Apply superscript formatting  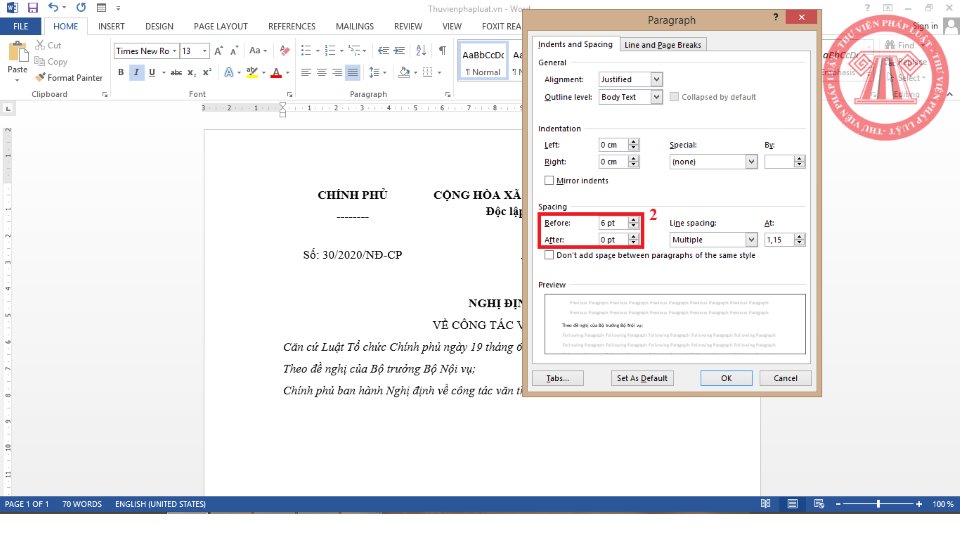pyautogui.click(x=207, y=72)
